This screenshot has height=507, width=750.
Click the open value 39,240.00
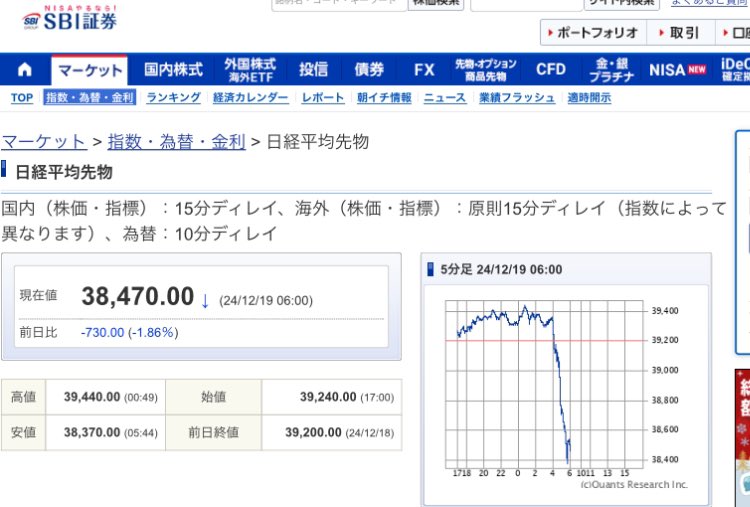coord(328,397)
